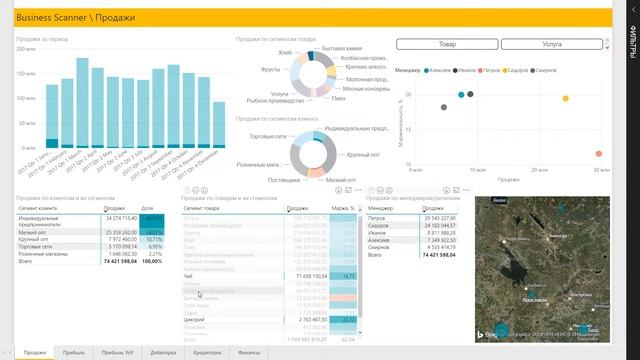Select the Индивидуальные предприниматели row

(91, 221)
